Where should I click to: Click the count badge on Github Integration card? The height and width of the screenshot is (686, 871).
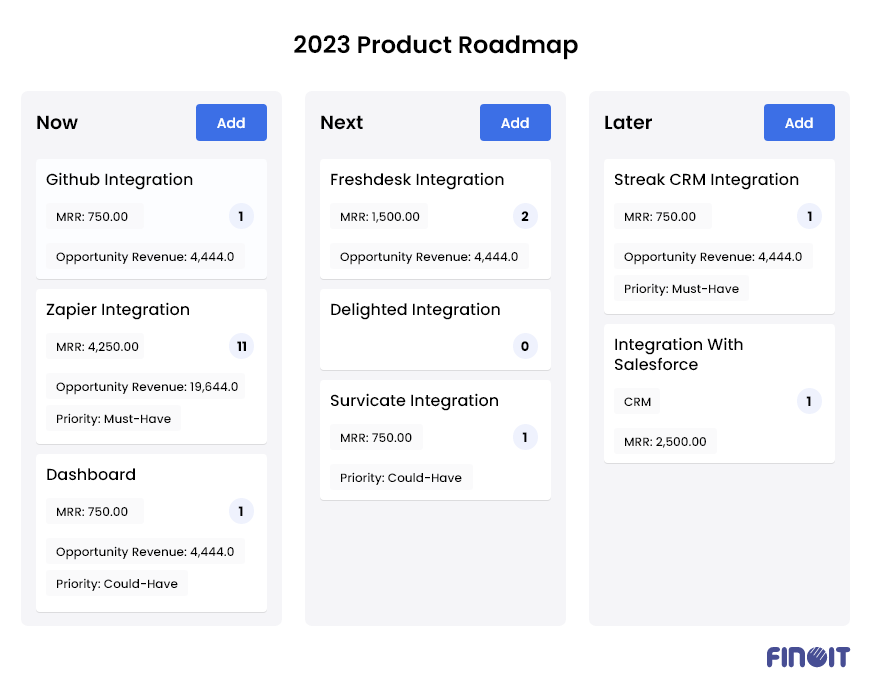[x=240, y=215]
